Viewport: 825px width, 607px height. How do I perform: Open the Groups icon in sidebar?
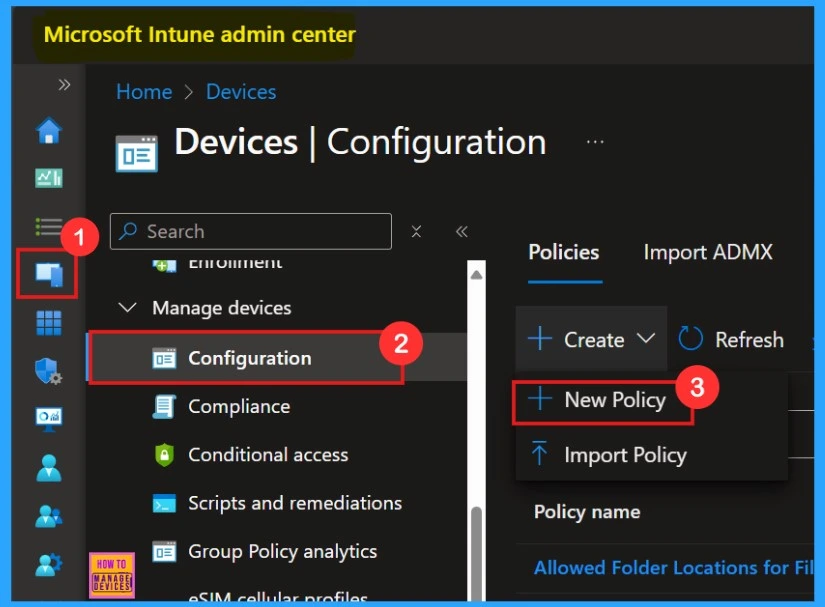(49, 516)
